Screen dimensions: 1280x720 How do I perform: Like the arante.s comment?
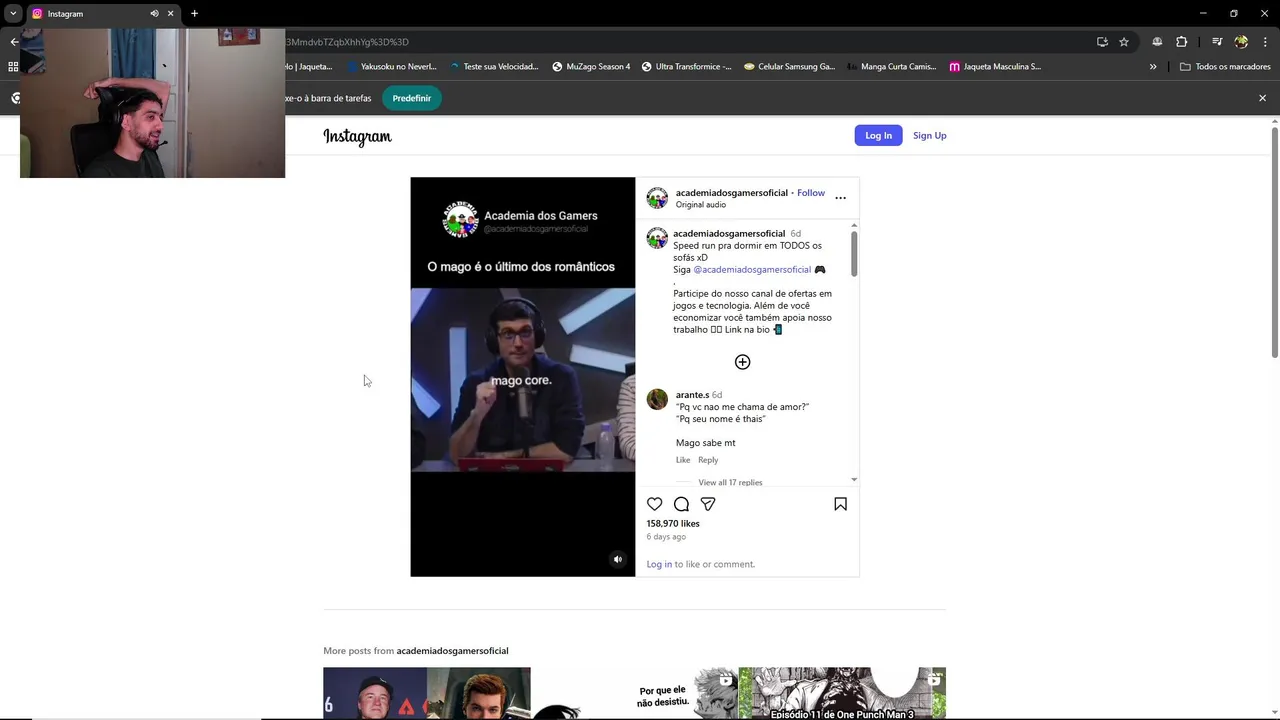(x=683, y=460)
